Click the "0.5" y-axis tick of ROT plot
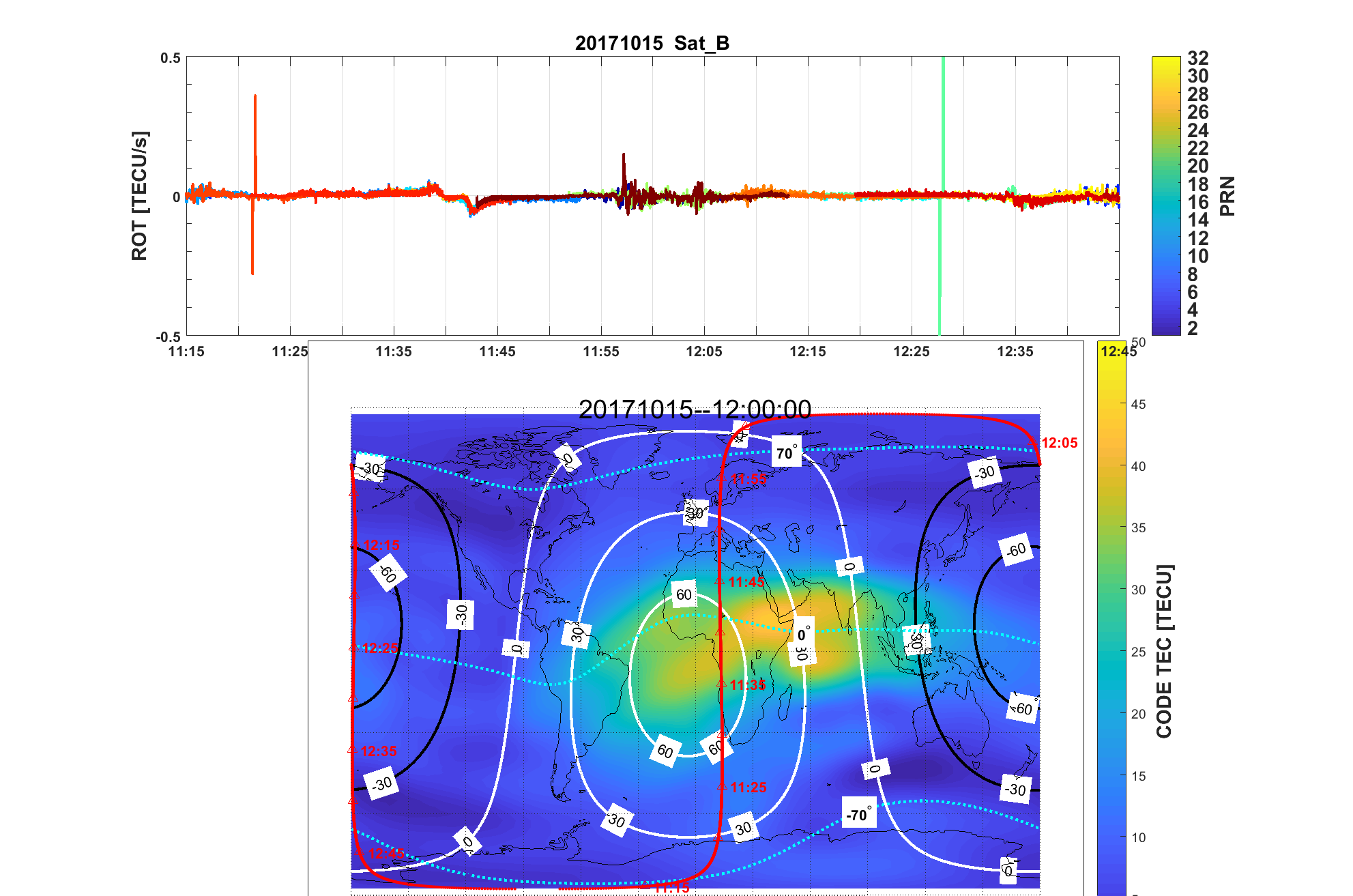This screenshot has width=1353, height=896. pyautogui.click(x=171, y=58)
